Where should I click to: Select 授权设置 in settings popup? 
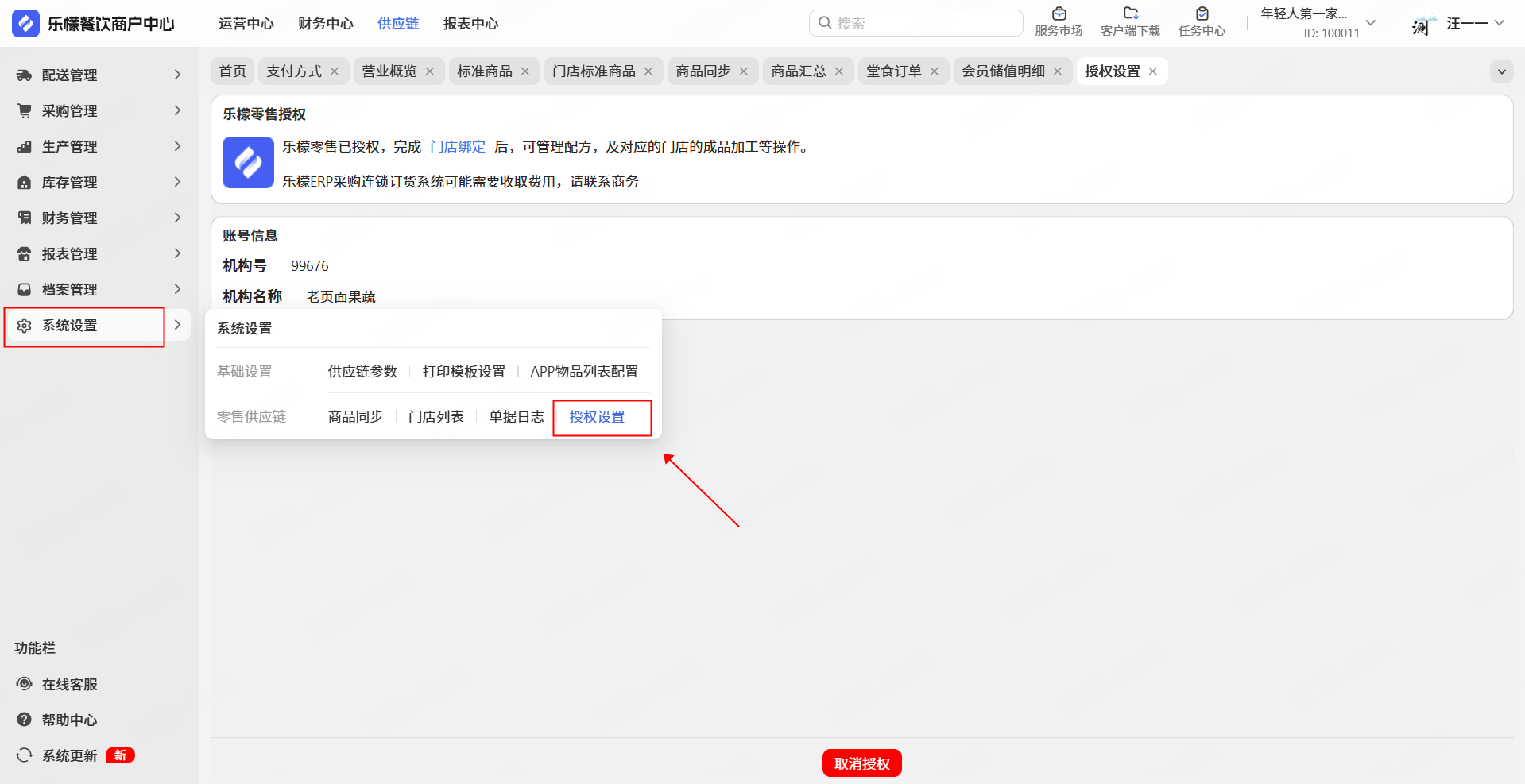point(597,417)
